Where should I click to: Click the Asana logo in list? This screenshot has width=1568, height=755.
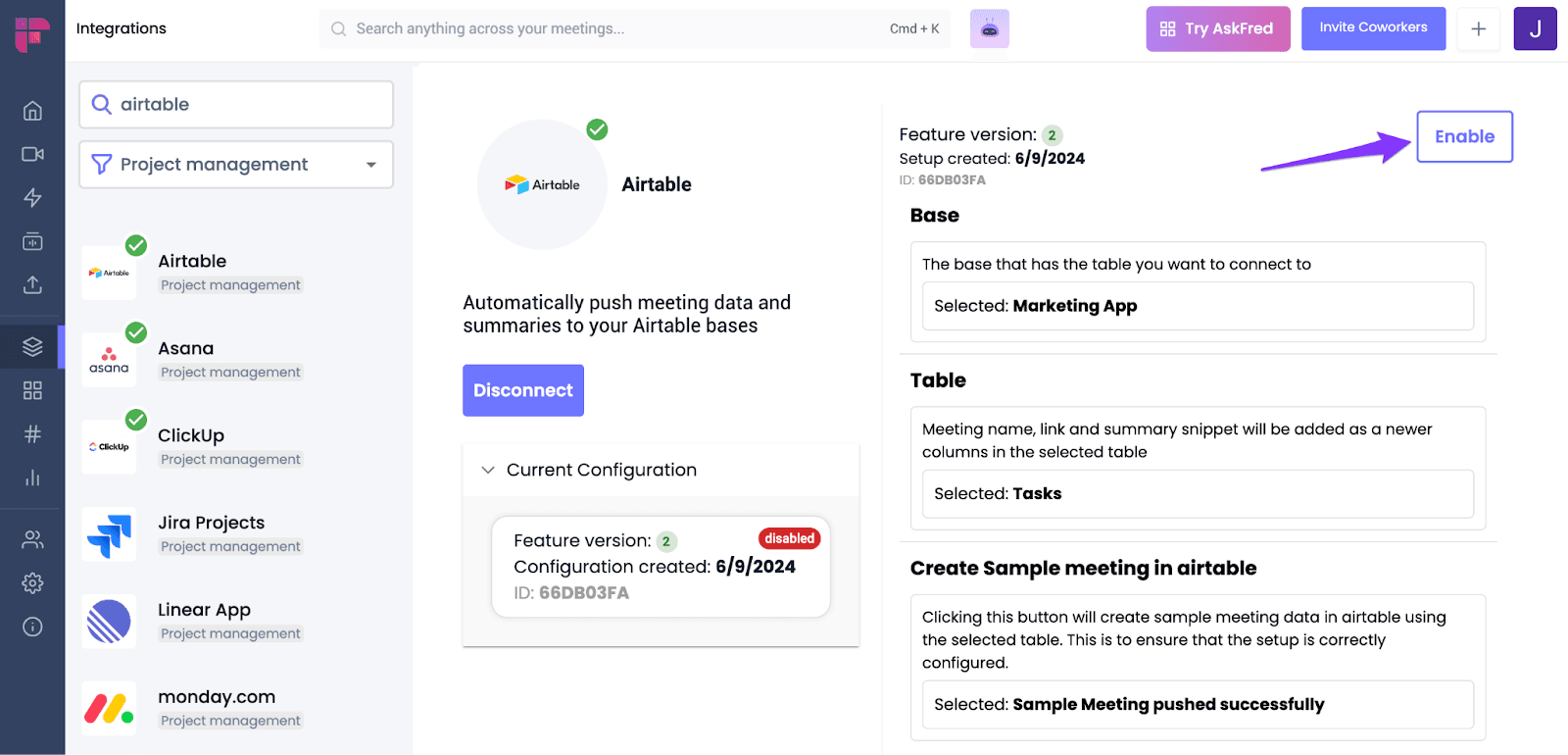109,360
